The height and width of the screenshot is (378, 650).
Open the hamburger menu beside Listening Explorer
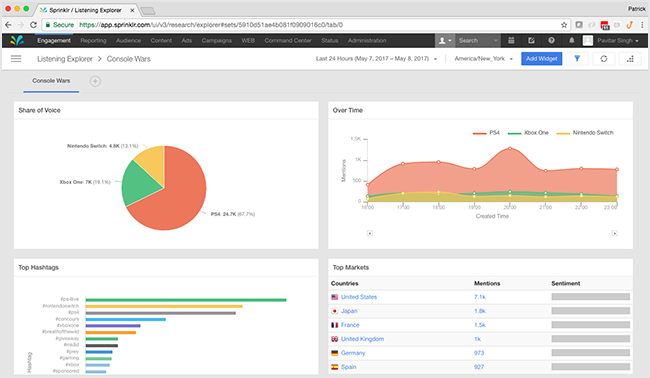[16, 59]
